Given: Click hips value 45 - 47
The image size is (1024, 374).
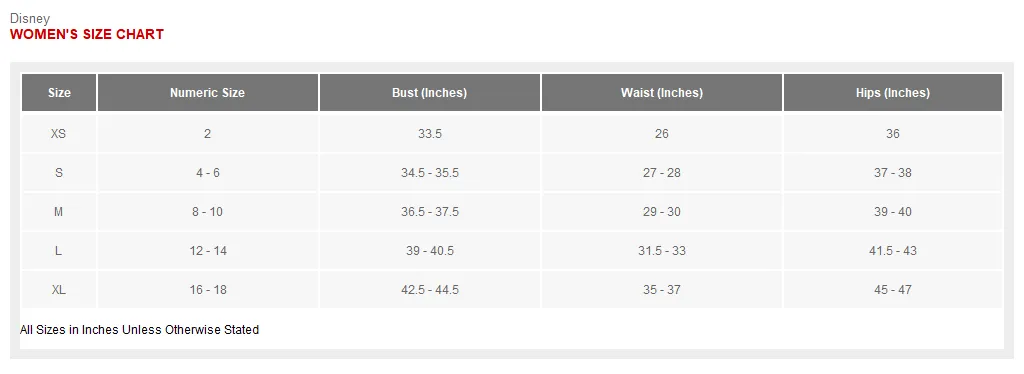Looking at the screenshot, I should point(893,290).
